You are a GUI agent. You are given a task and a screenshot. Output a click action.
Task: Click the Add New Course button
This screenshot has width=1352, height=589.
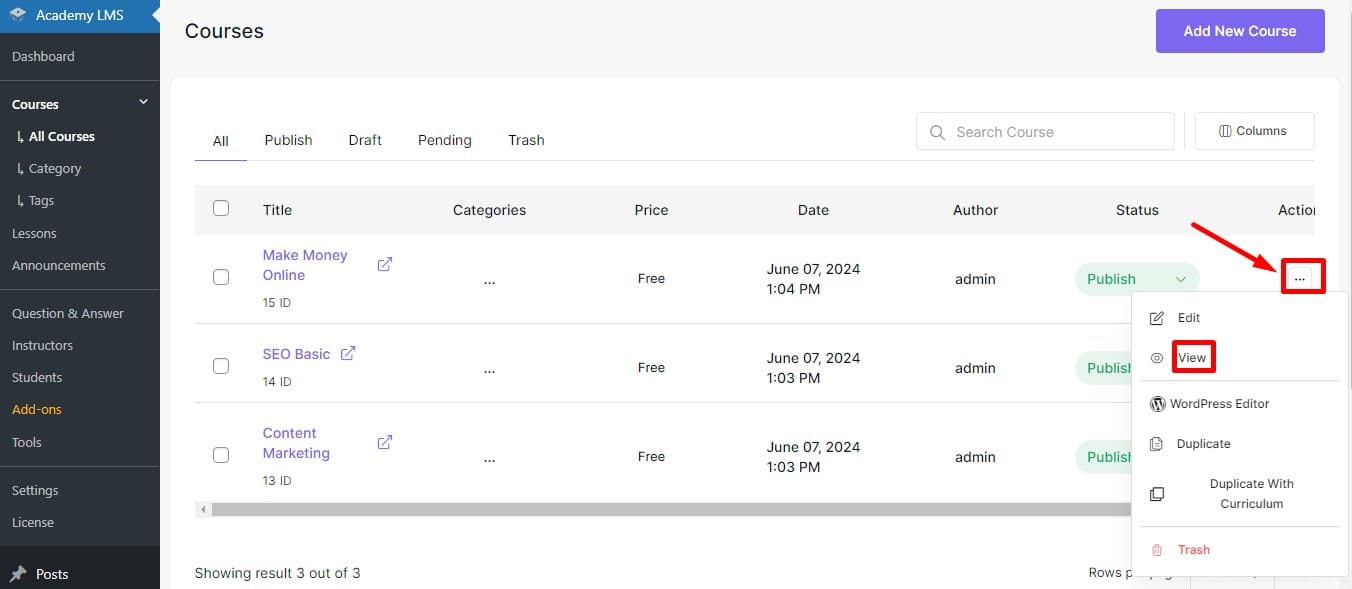(1239, 31)
